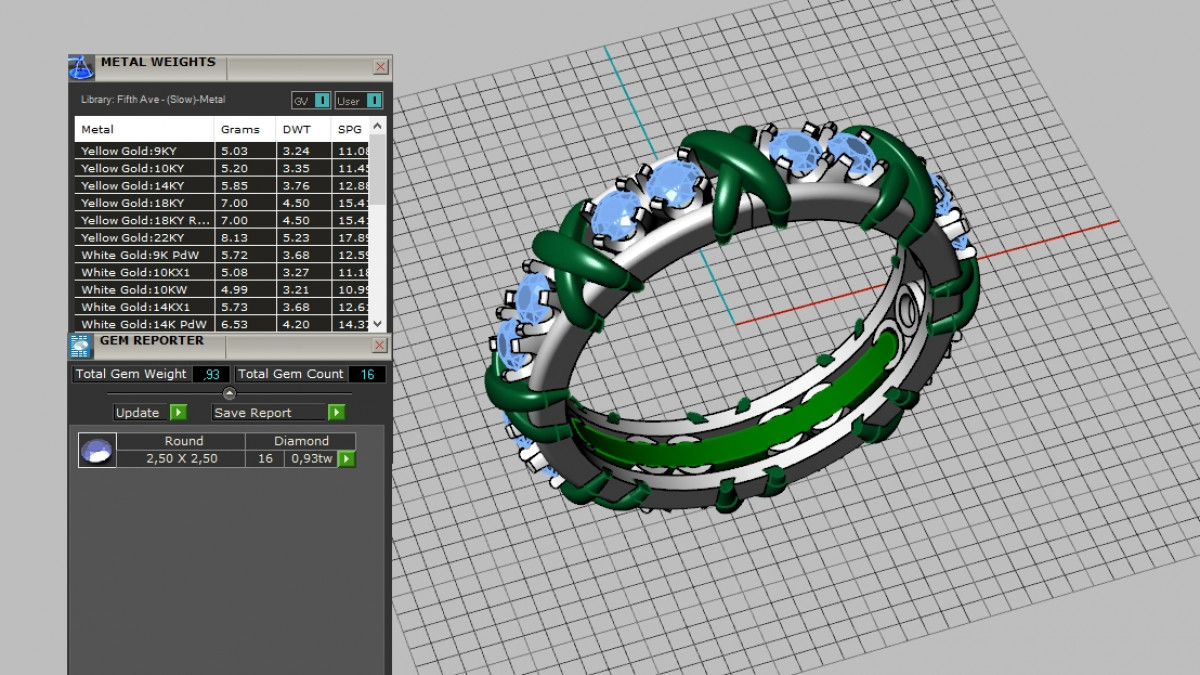Close the Metal Weights panel
Viewport: 1200px width, 675px height.
pos(380,67)
